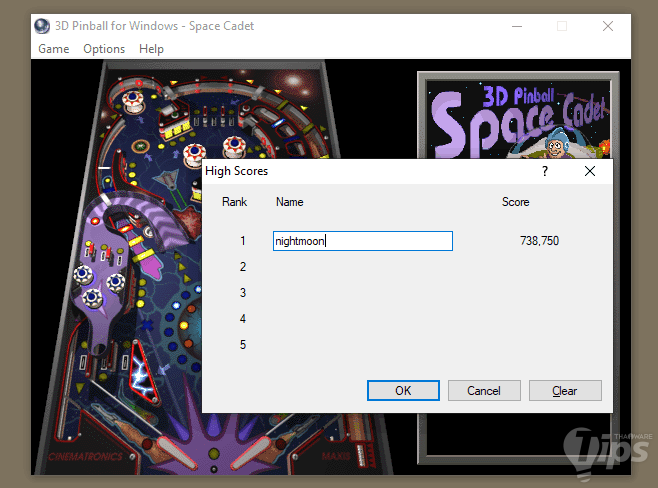658x488 pixels.
Task: Click the Score column header
Action: 516,202
